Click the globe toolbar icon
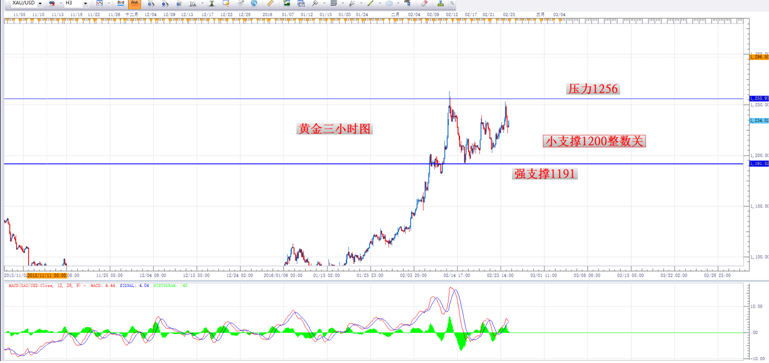 254,3
